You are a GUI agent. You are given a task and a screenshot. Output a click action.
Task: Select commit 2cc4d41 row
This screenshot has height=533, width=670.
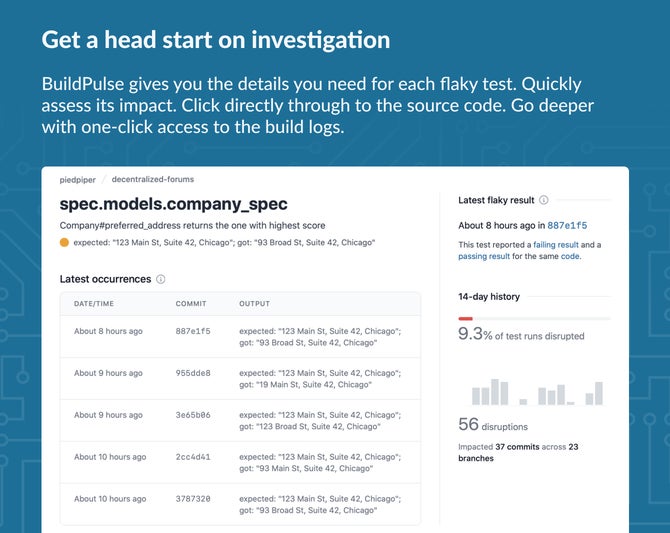pyautogui.click(x=240, y=462)
